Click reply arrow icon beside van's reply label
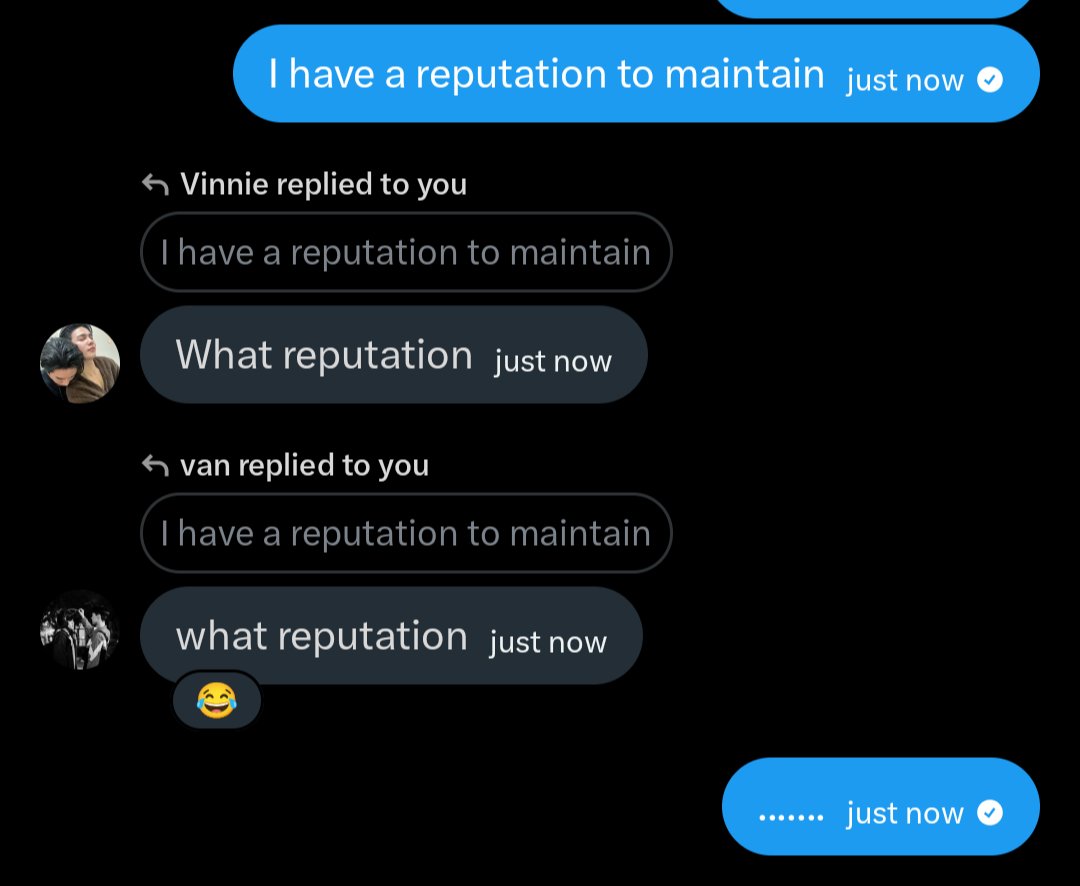 [x=155, y=466]
